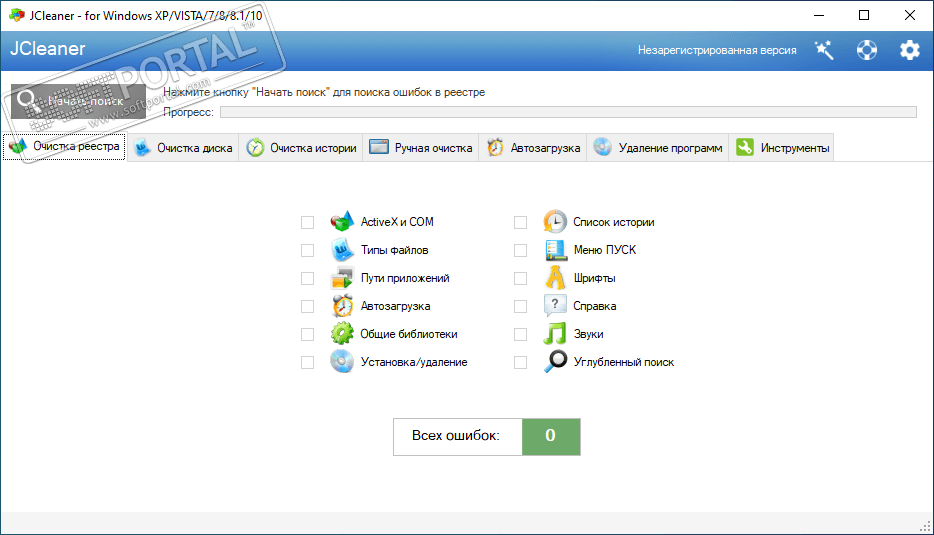Switch to the Очистка реестра tab
The height and width of the screenshot is (535, 934).
pos(64,147)
